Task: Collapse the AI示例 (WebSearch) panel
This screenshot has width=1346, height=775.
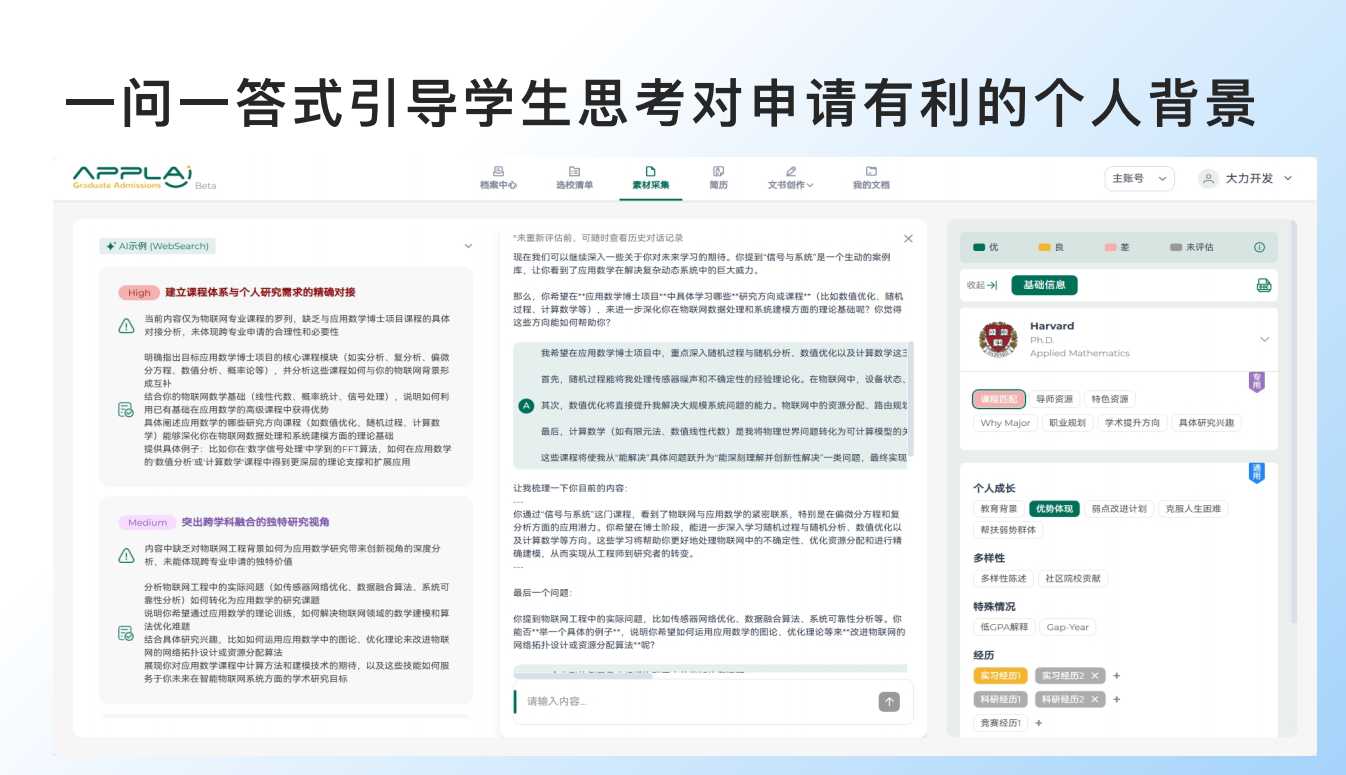Action: (x=468, y=246)
